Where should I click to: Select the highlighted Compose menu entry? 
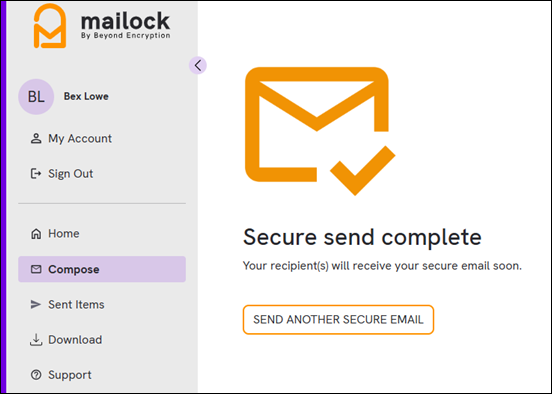tap(102, 269)
